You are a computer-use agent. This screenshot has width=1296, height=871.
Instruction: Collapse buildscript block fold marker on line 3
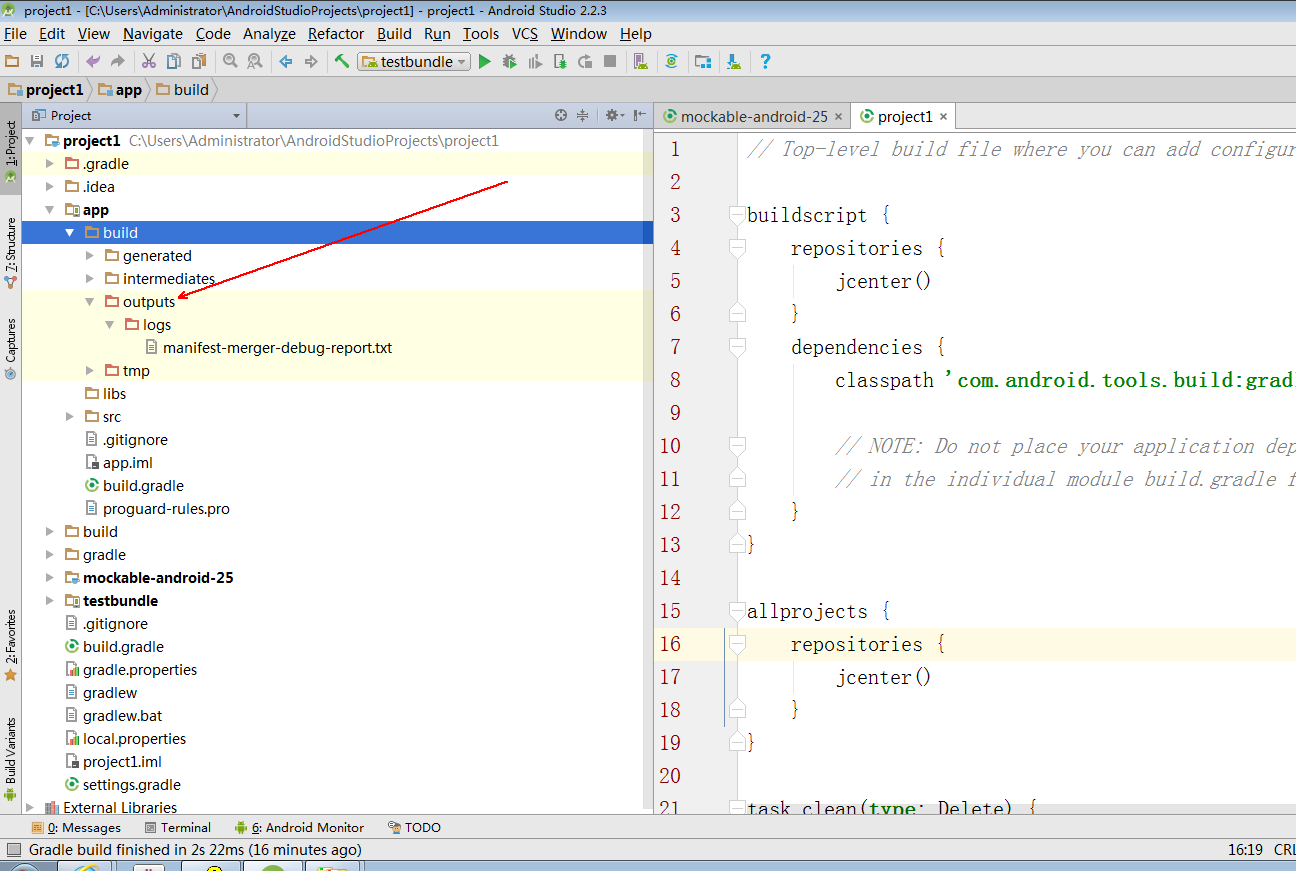pos(737,215)
